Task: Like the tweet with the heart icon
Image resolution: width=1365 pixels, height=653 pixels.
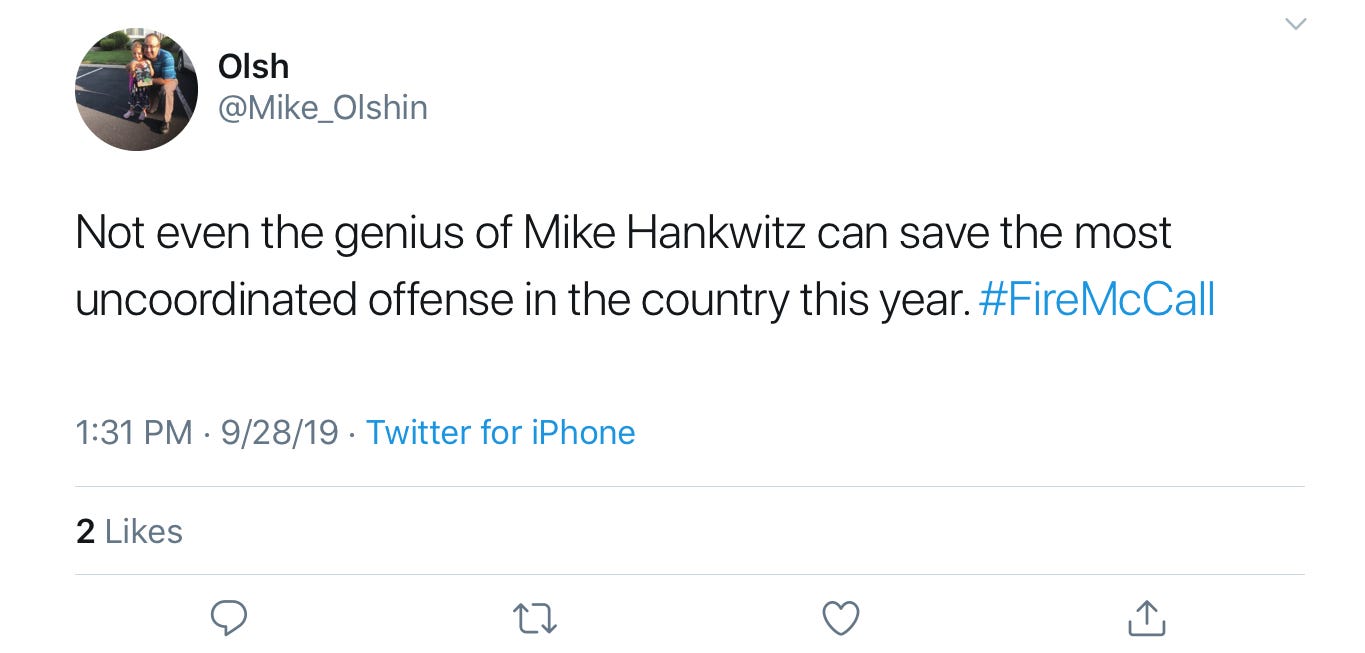Action: 840,619
